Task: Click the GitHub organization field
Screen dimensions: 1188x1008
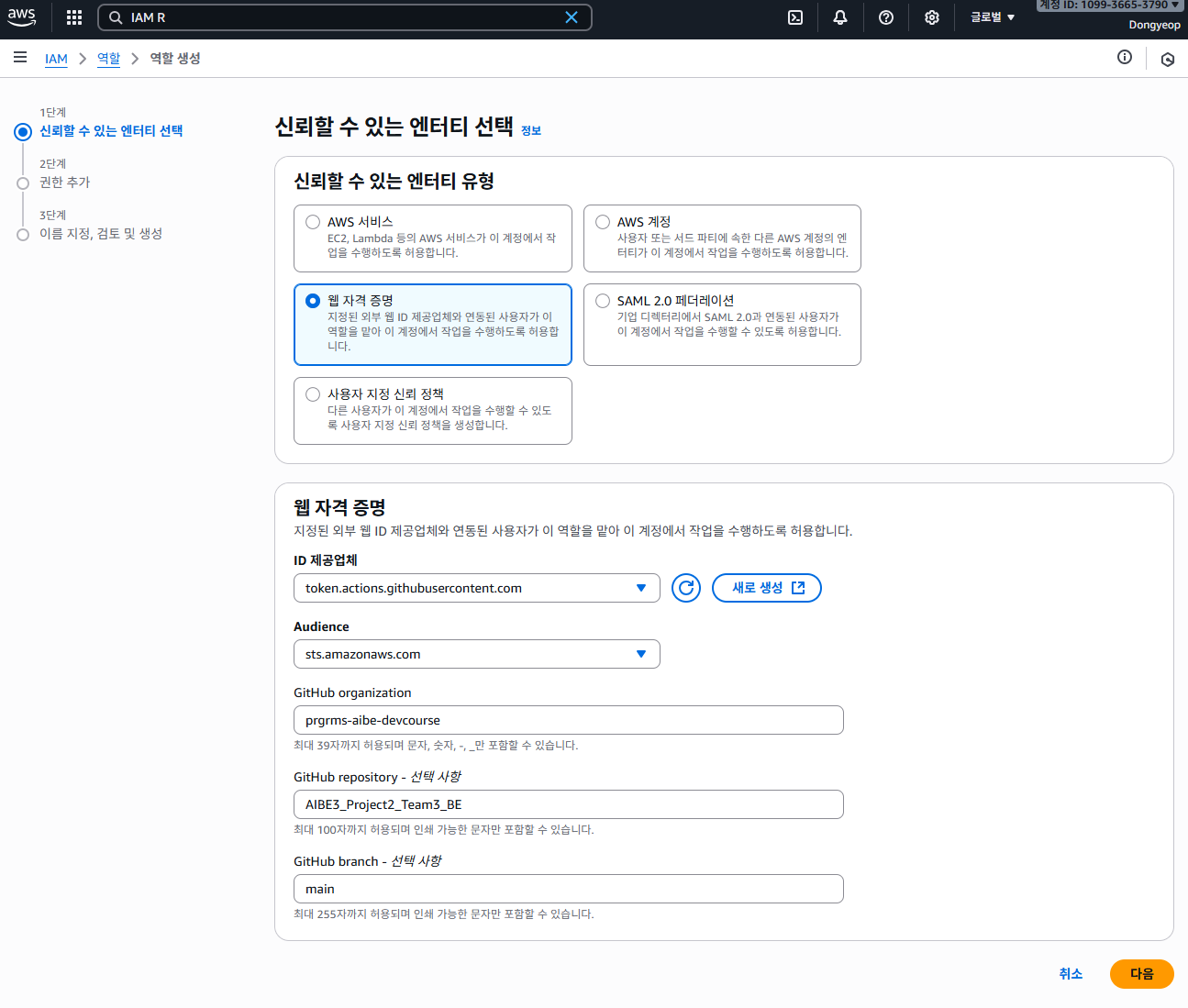Action: point(569,720)
